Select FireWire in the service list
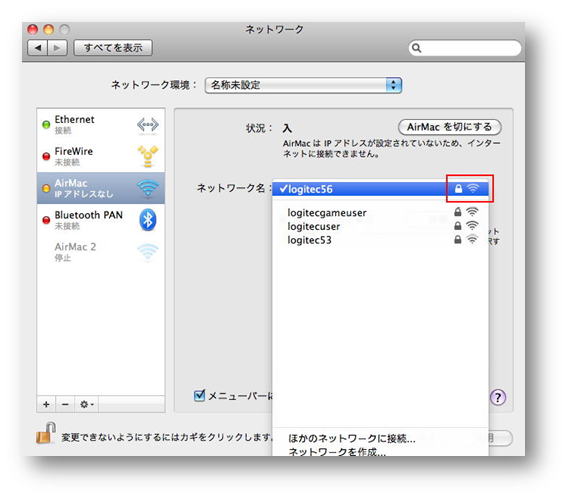 [101, 156]
